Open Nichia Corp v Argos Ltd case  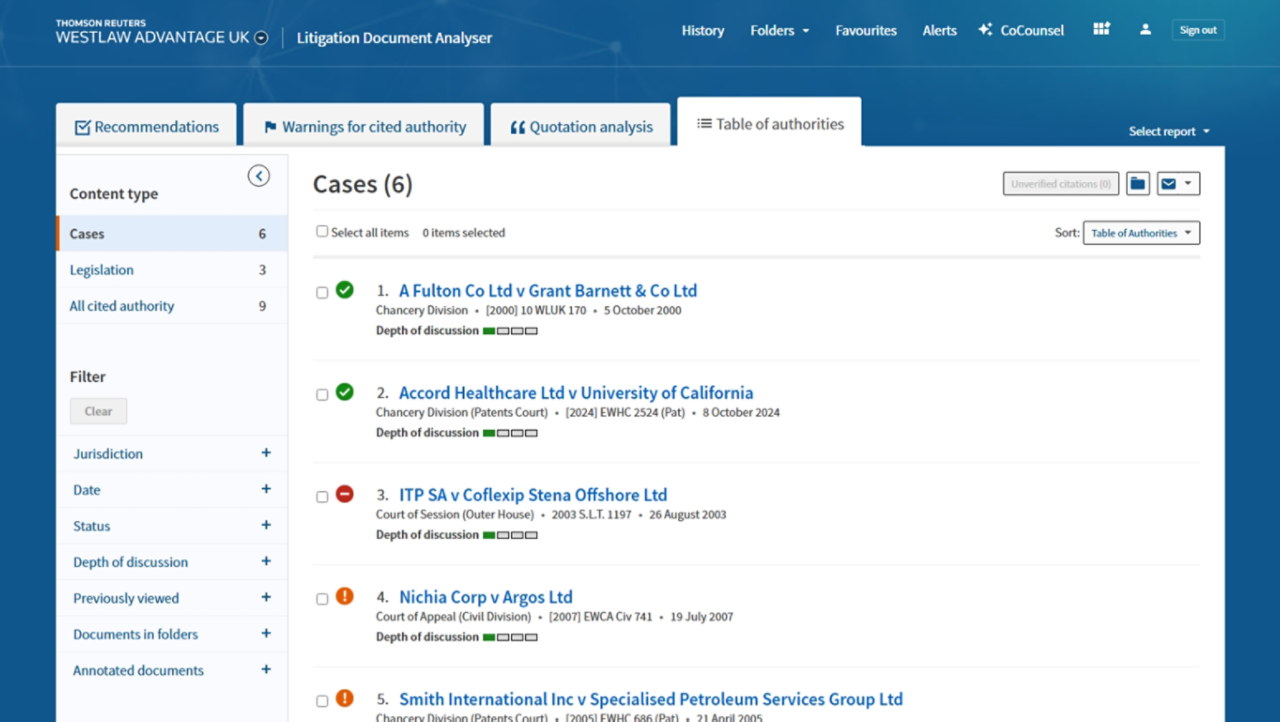pos(485,597)
